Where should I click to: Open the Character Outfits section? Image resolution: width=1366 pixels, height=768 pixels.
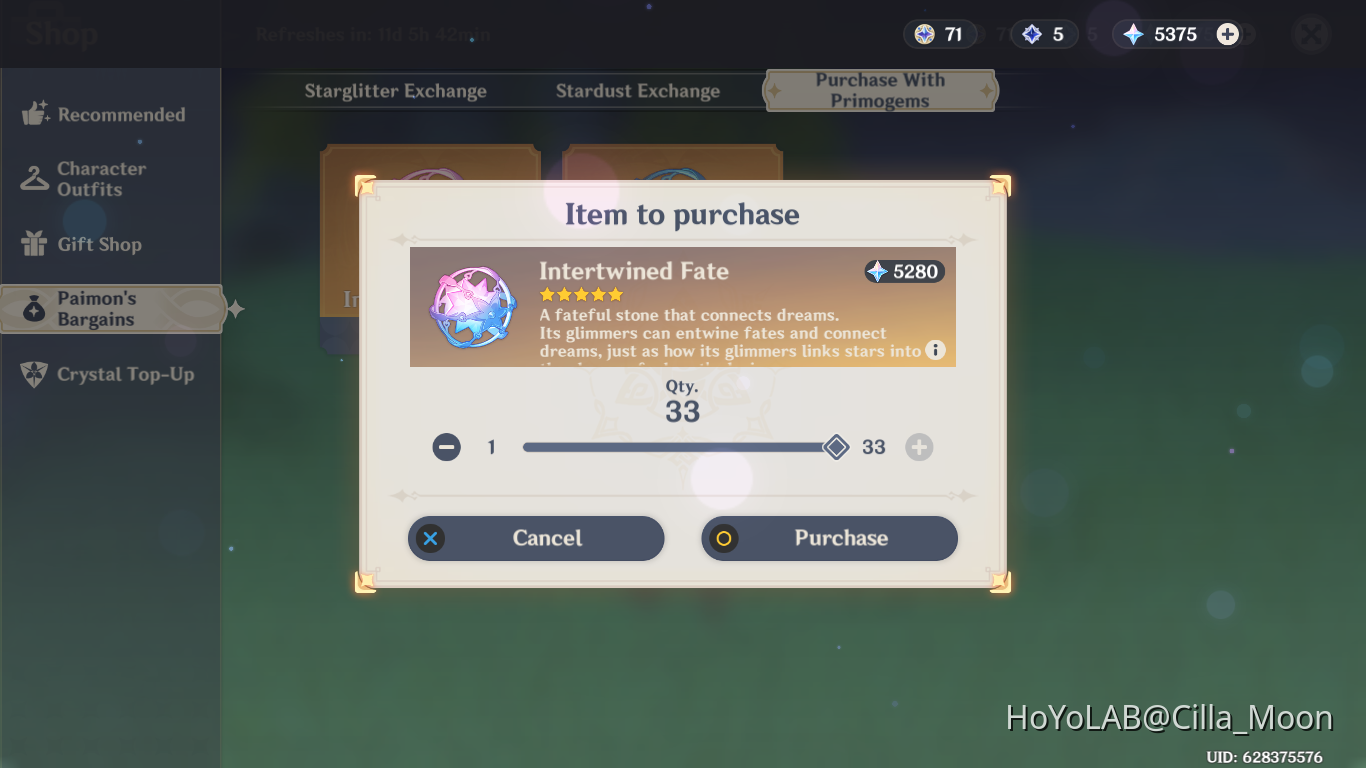(85, 179)
